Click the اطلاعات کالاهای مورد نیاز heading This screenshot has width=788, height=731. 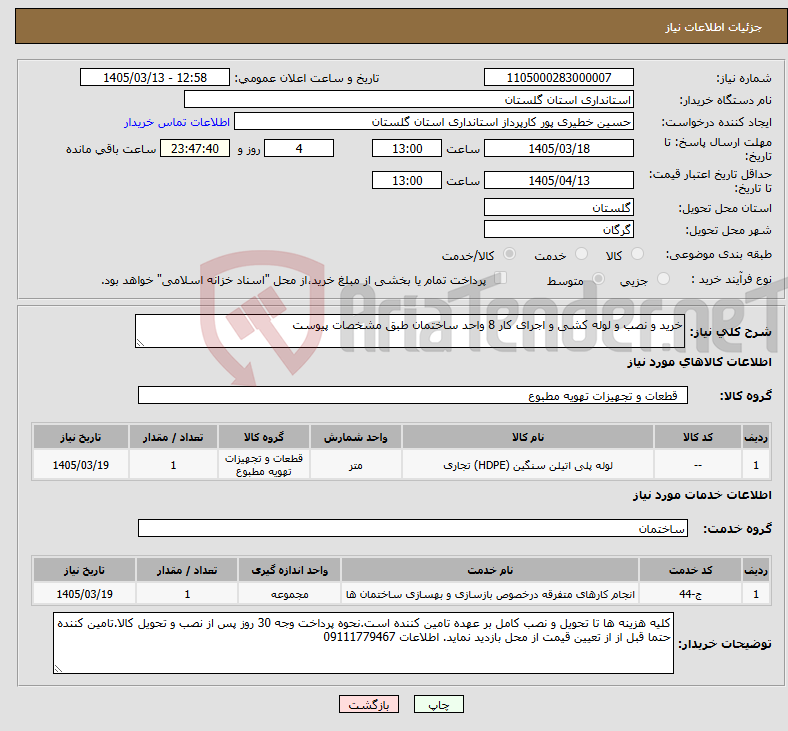[x=699, y=362]
